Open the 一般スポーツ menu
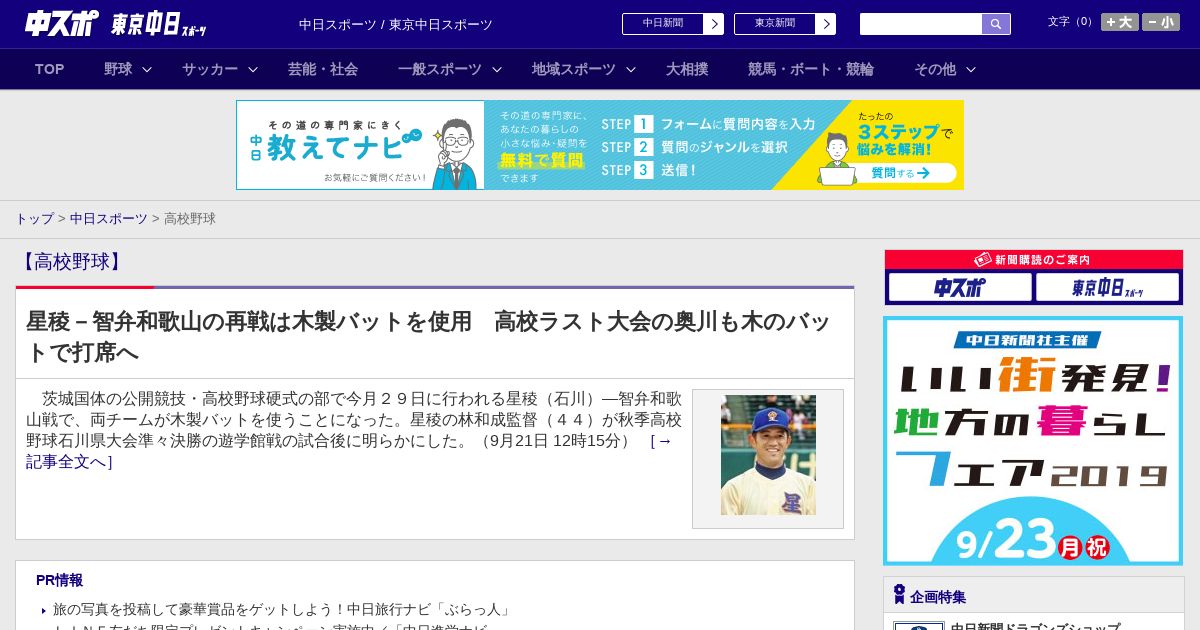This screenshot has height=630, width=1200. coord(440,69)
